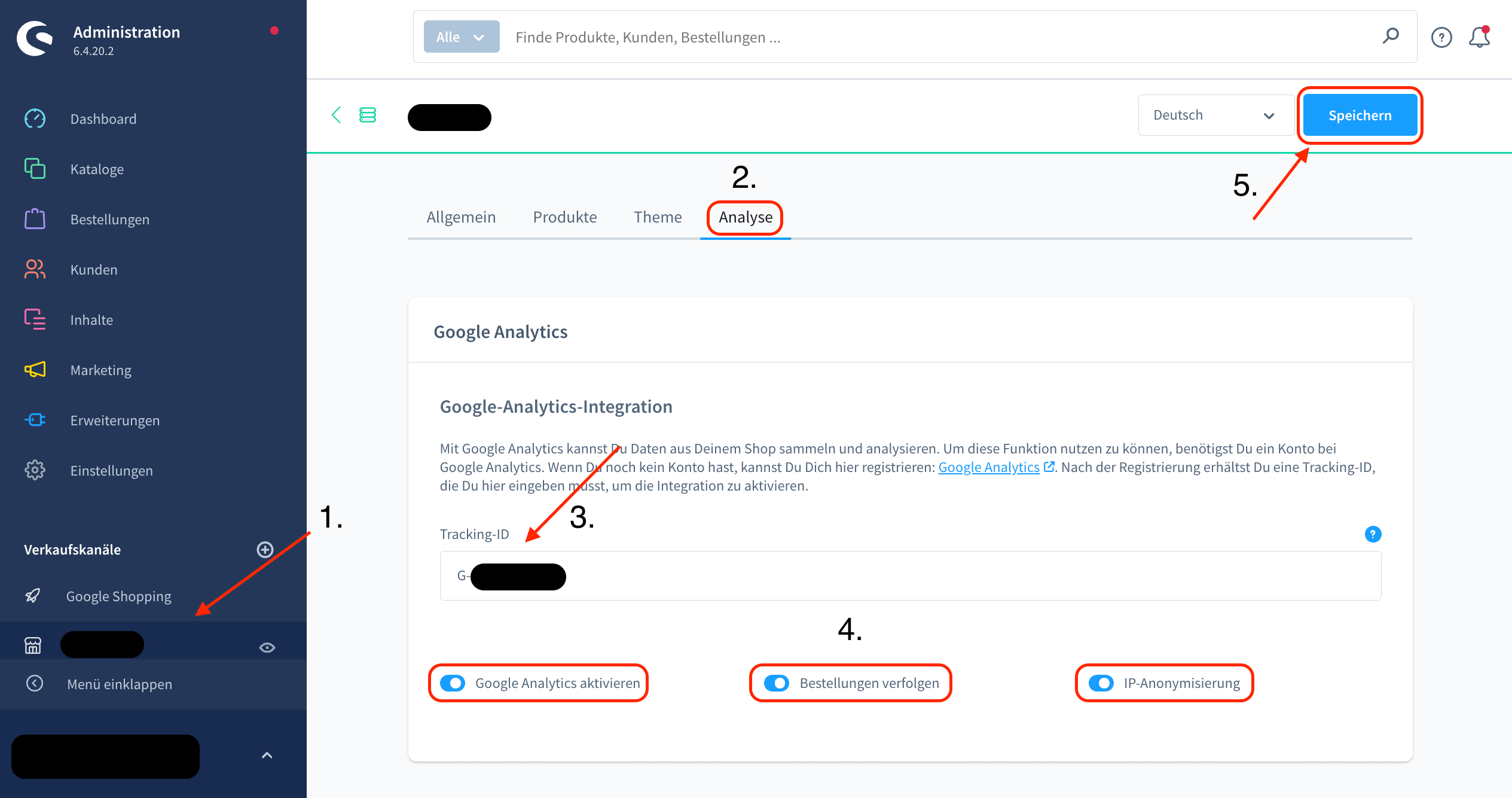The image size is (1512, 798).
Task: Disable the Google Analytics aktivieren toggle
Action: point(453,683)
